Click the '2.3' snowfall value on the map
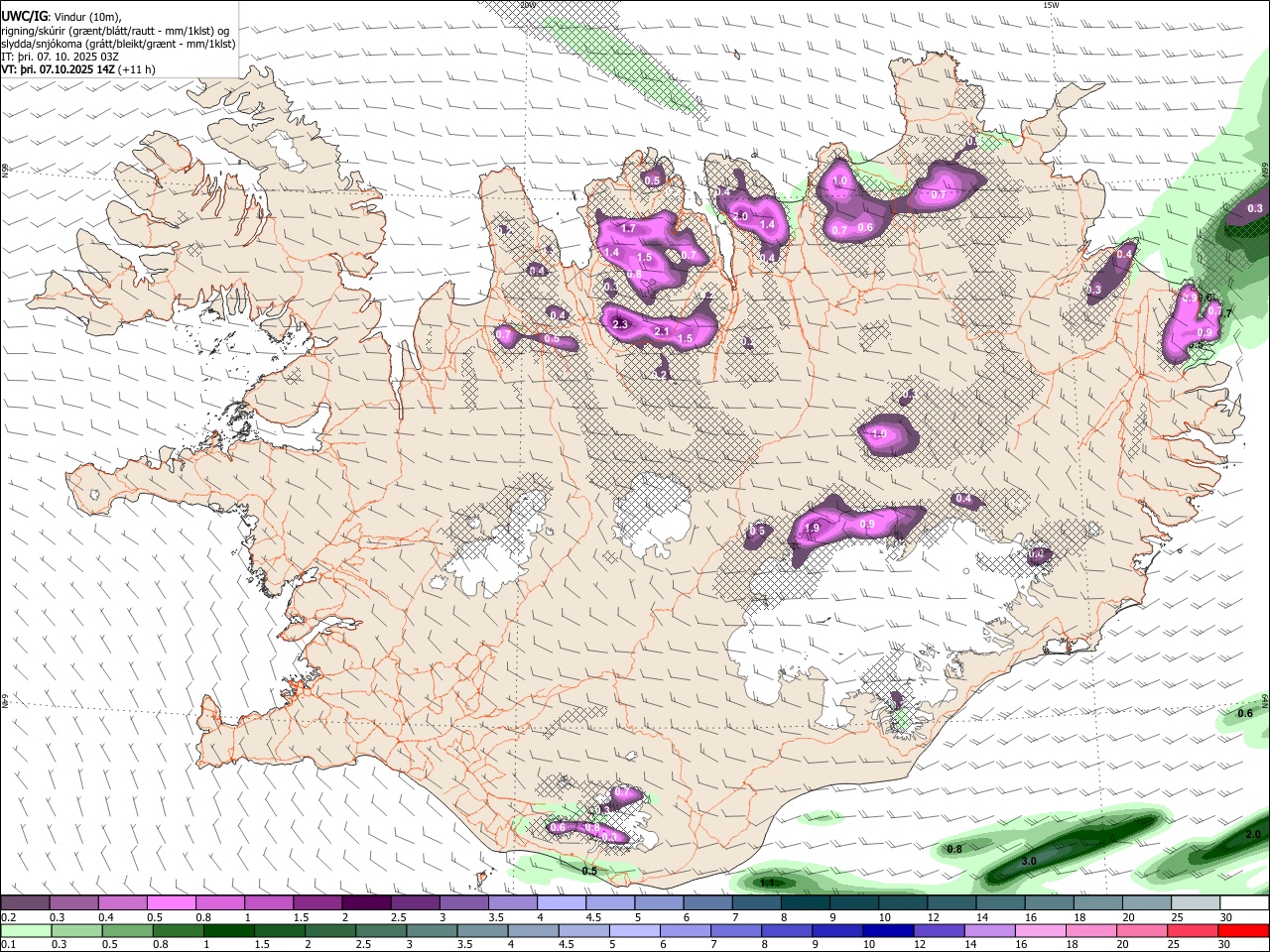Viewport: 1270px width, 952px height. point(621,324)
